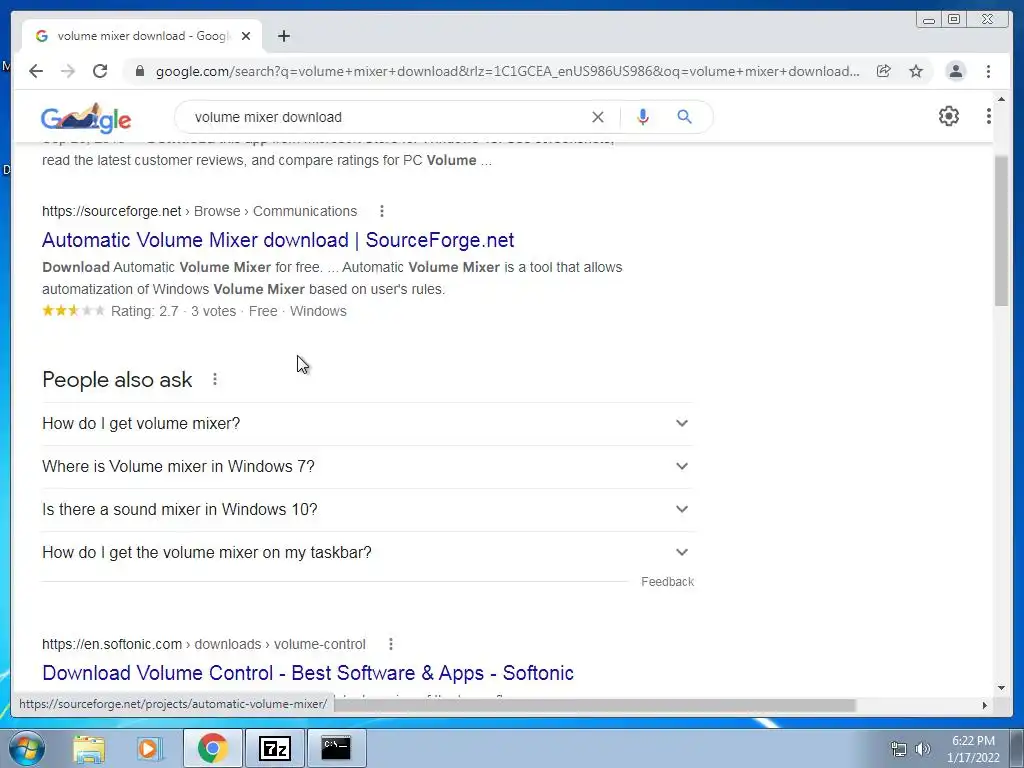Image resolution: width=1024 pixels, height=768 pixels.
Task: Click the scroll up arrow
Action: [1001, 99]
